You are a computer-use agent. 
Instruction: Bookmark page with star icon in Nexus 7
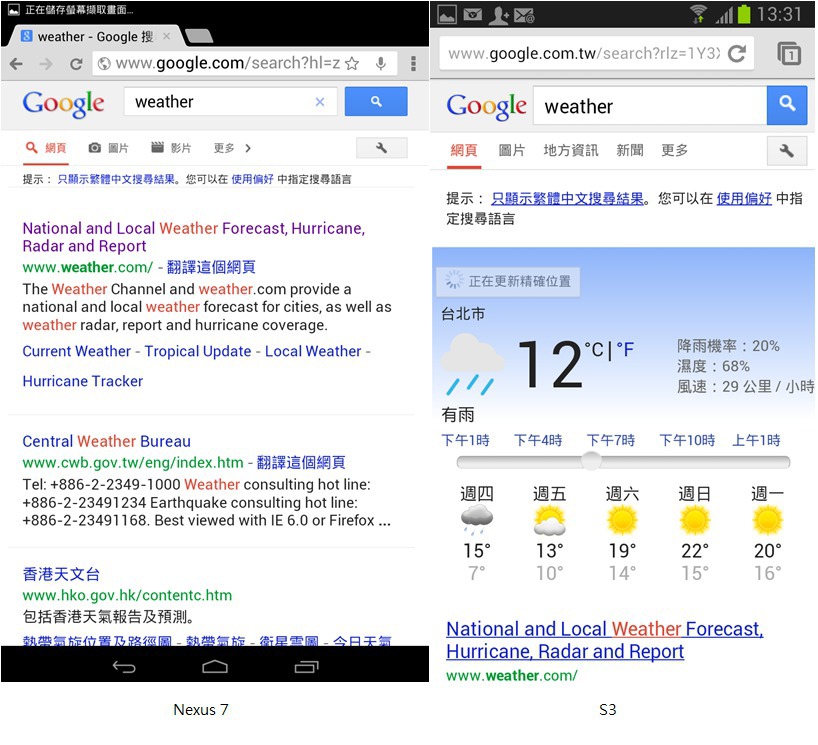click(x=352, y=64)
